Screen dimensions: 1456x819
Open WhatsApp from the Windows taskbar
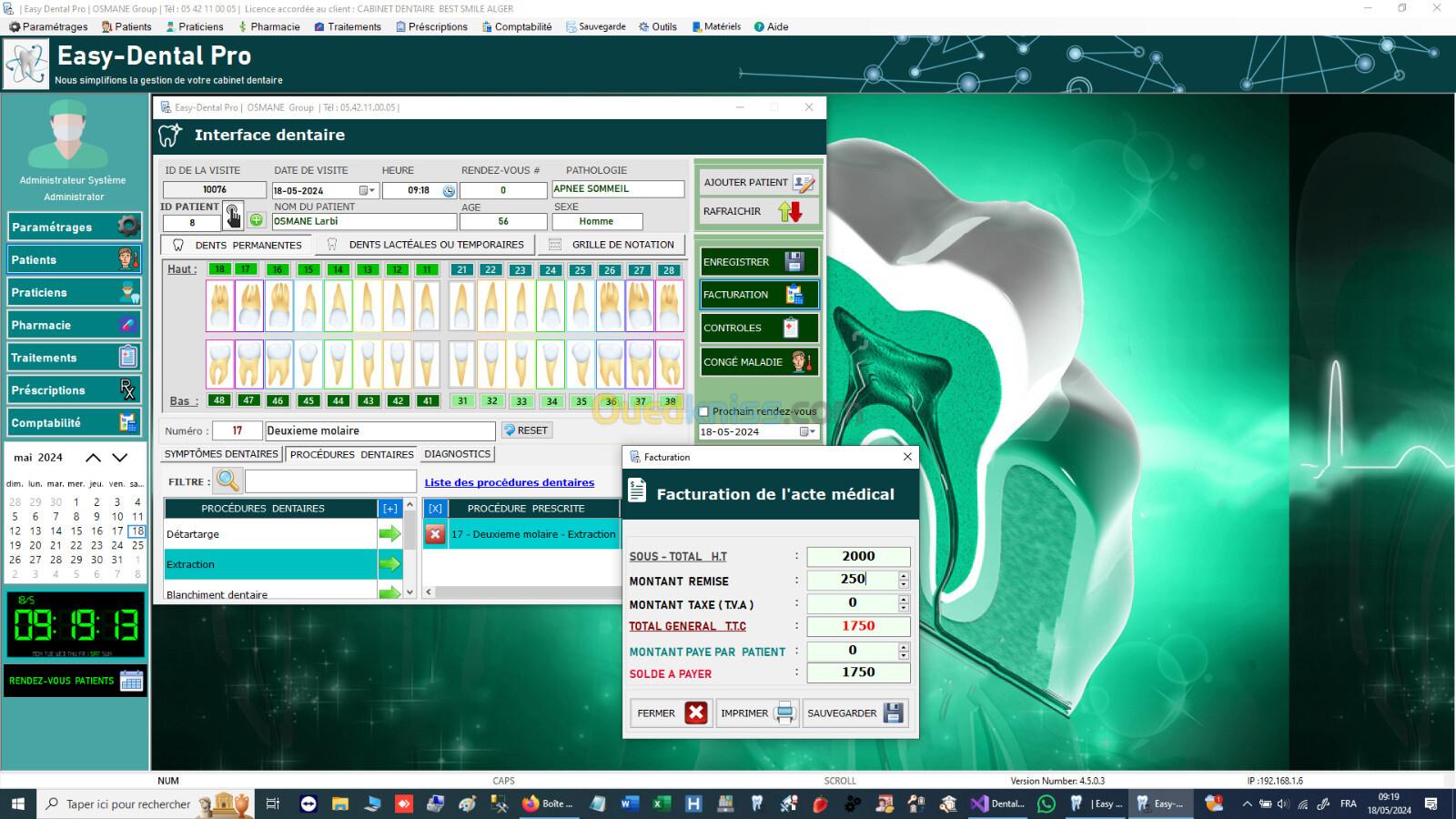coord(1046,804)
